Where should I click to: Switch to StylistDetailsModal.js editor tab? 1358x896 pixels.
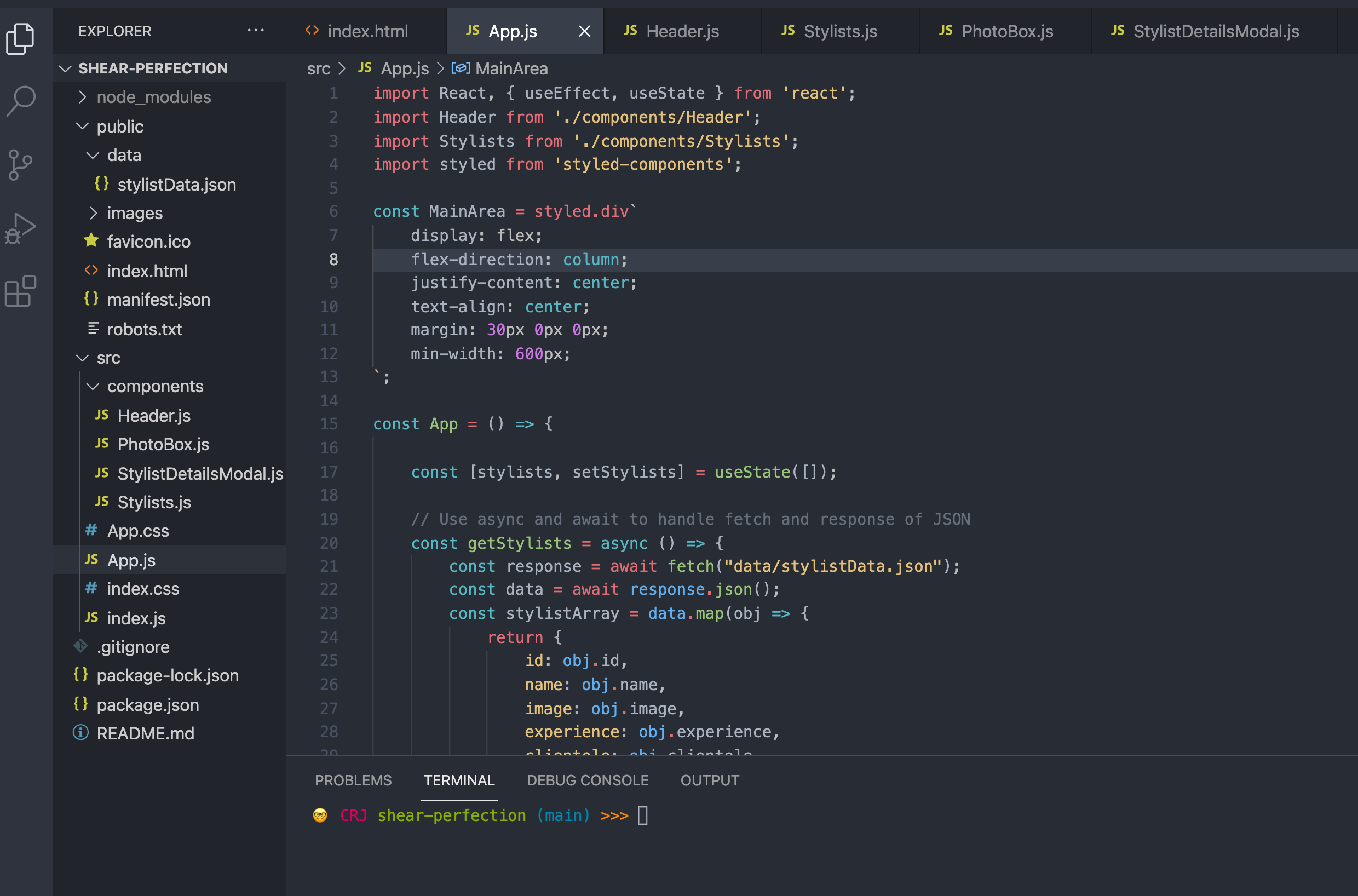click(x=1215, y=31)
